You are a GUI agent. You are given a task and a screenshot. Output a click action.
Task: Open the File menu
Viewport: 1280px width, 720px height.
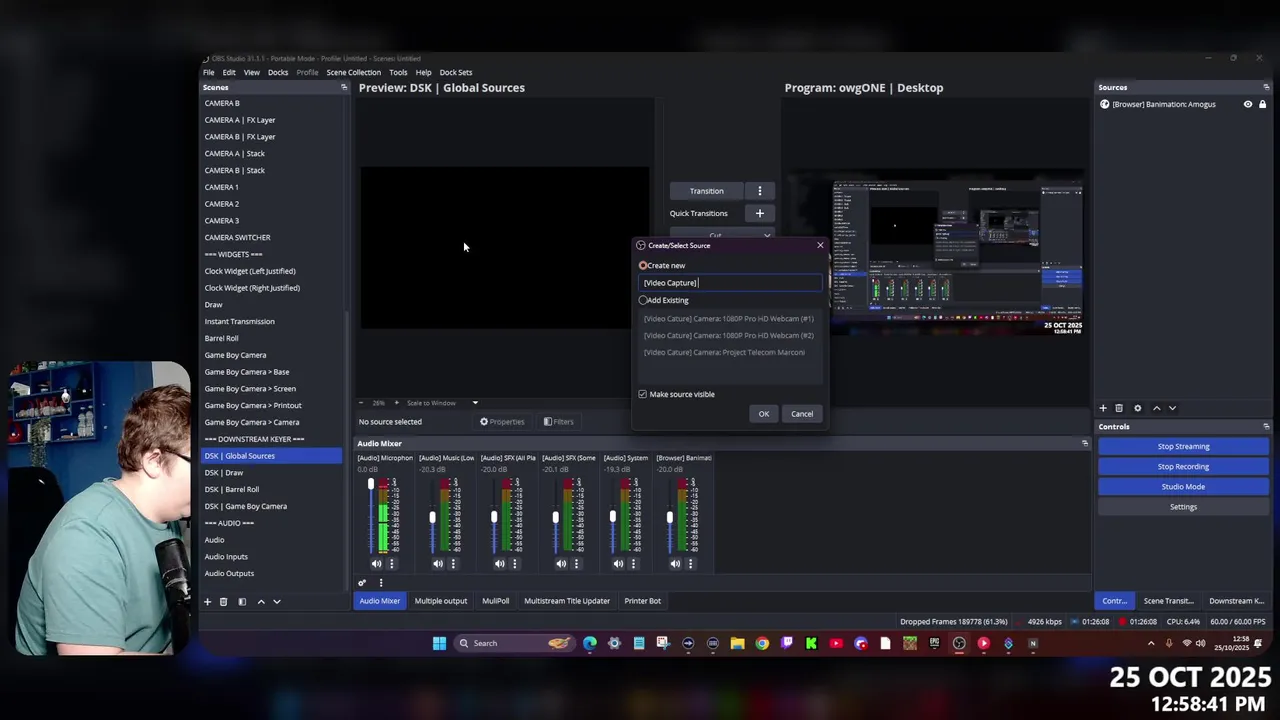click(x=209, y=72)
